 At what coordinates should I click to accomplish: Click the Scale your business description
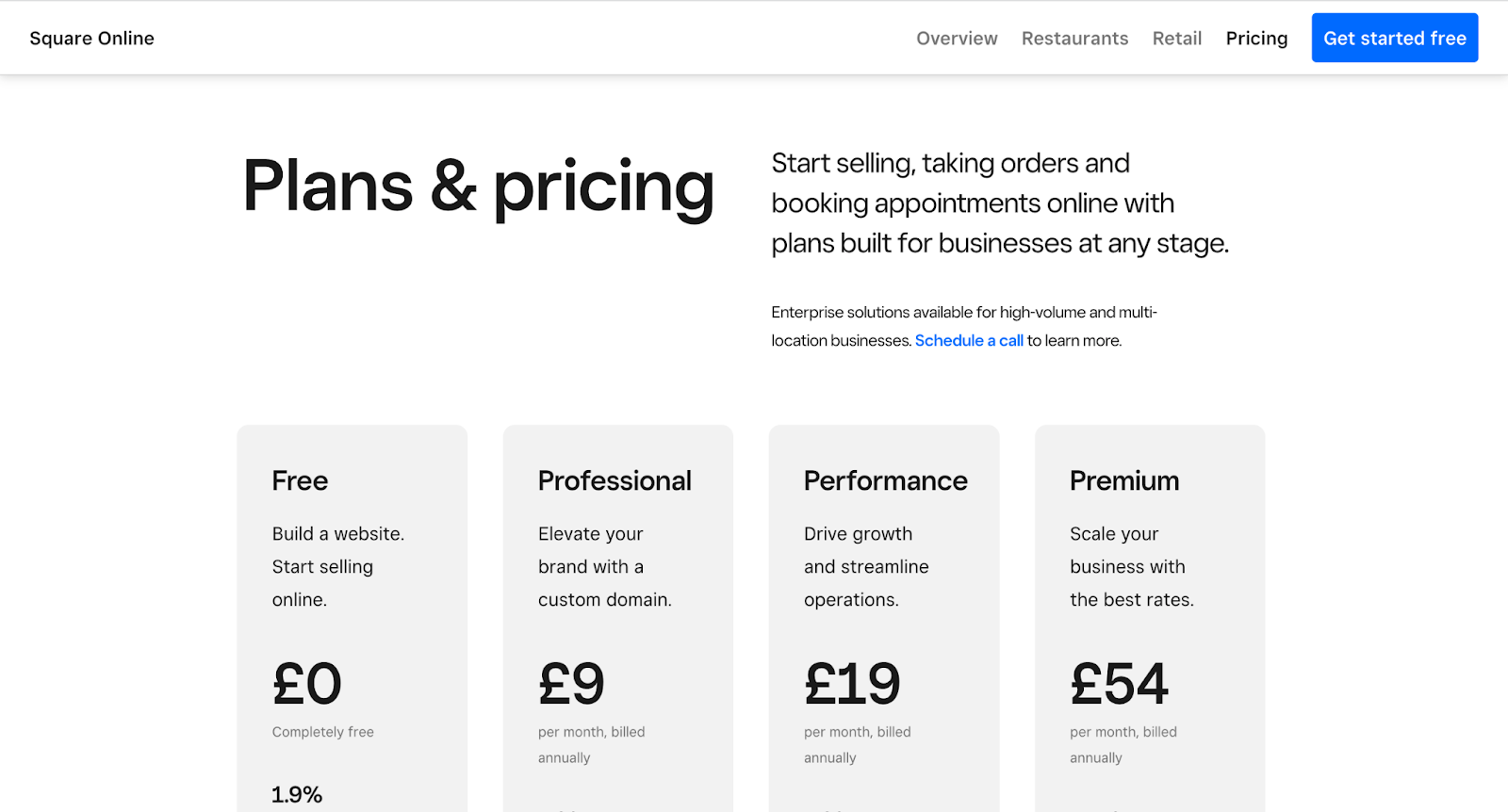point(1131,566)
